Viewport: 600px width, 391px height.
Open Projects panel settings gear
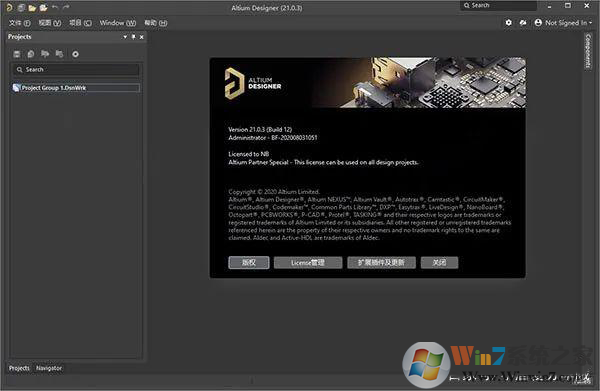click(x=75, y=54)
